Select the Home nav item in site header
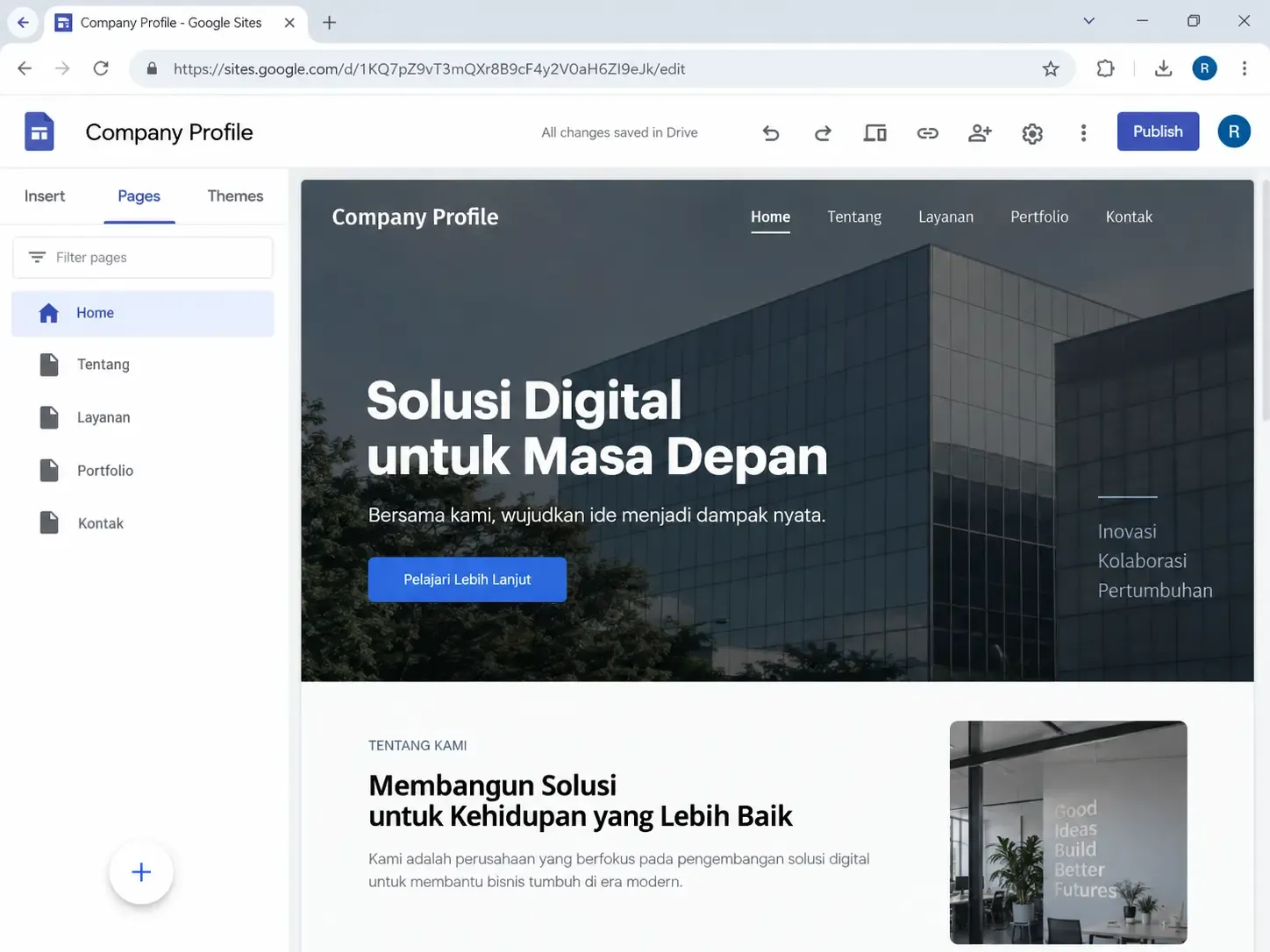The height and width of the screenshot is (952, 1270). click(x=770, y=217)
